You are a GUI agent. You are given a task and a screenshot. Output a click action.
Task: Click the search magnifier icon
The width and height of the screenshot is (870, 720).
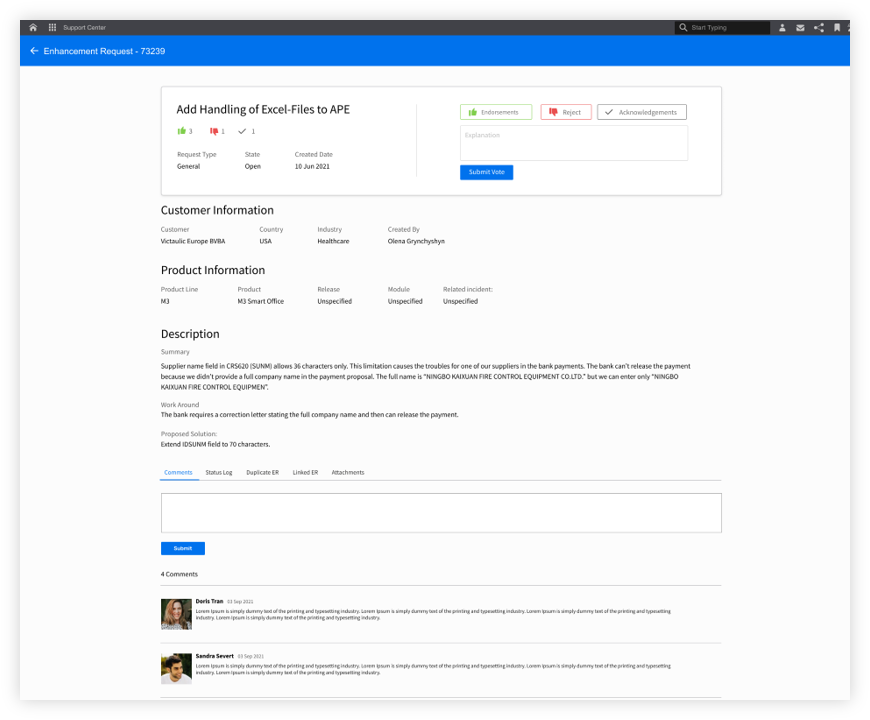click(x=683, y=27)
